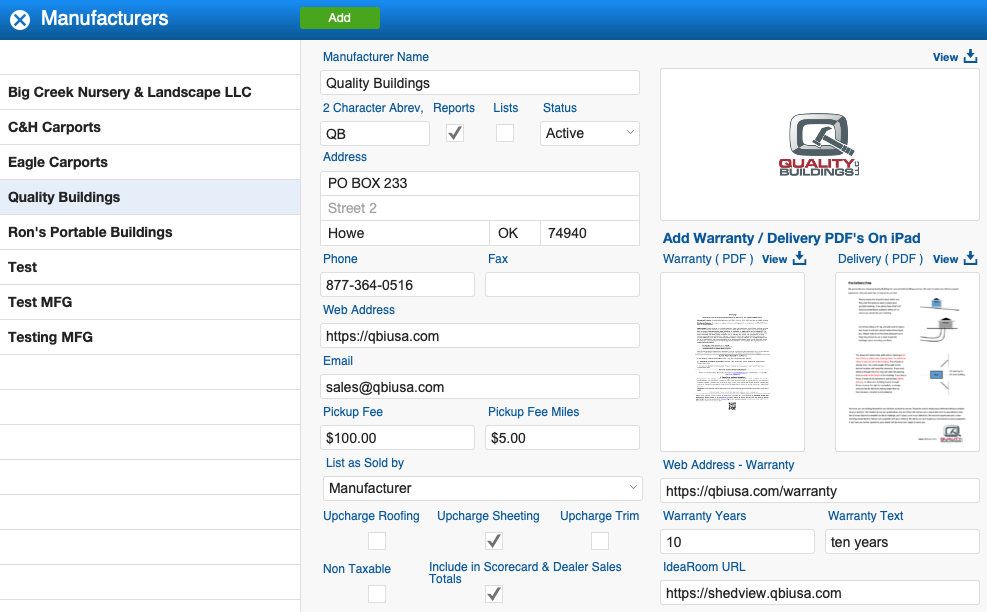
Task: Click the Pickup Fee Miles field $5.00
Action: click(562, 438)
